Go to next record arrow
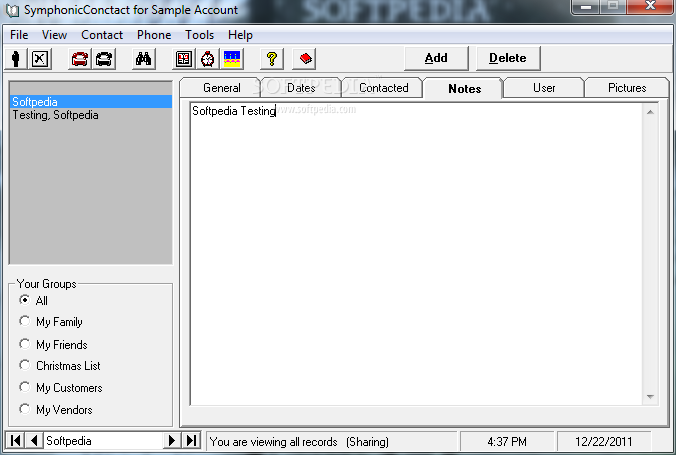 172,440
